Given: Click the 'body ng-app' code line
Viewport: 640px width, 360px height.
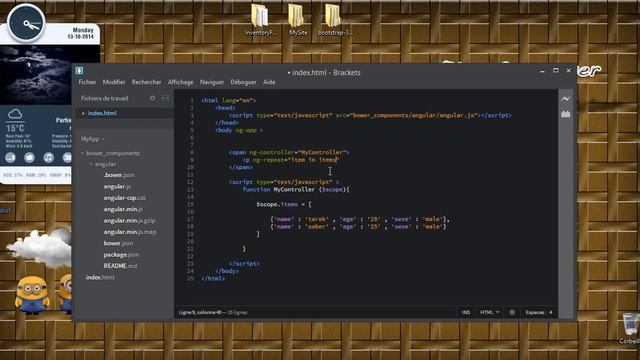Looking at the screenshot, I should 239,130.
